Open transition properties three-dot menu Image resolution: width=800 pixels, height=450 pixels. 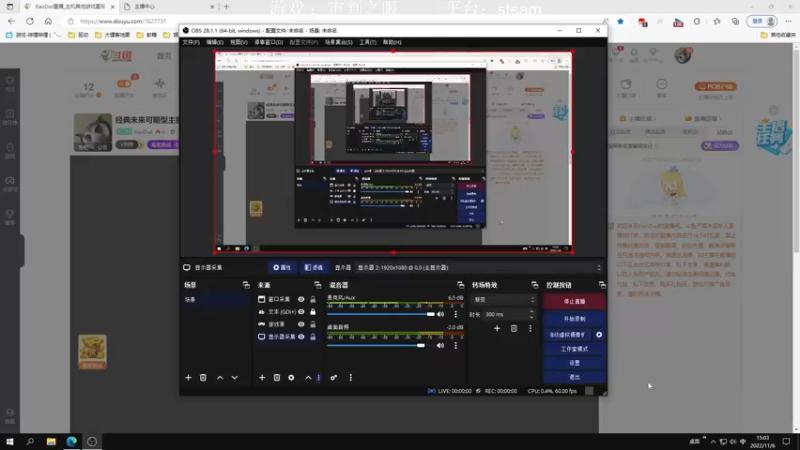(x=530, y=329)
